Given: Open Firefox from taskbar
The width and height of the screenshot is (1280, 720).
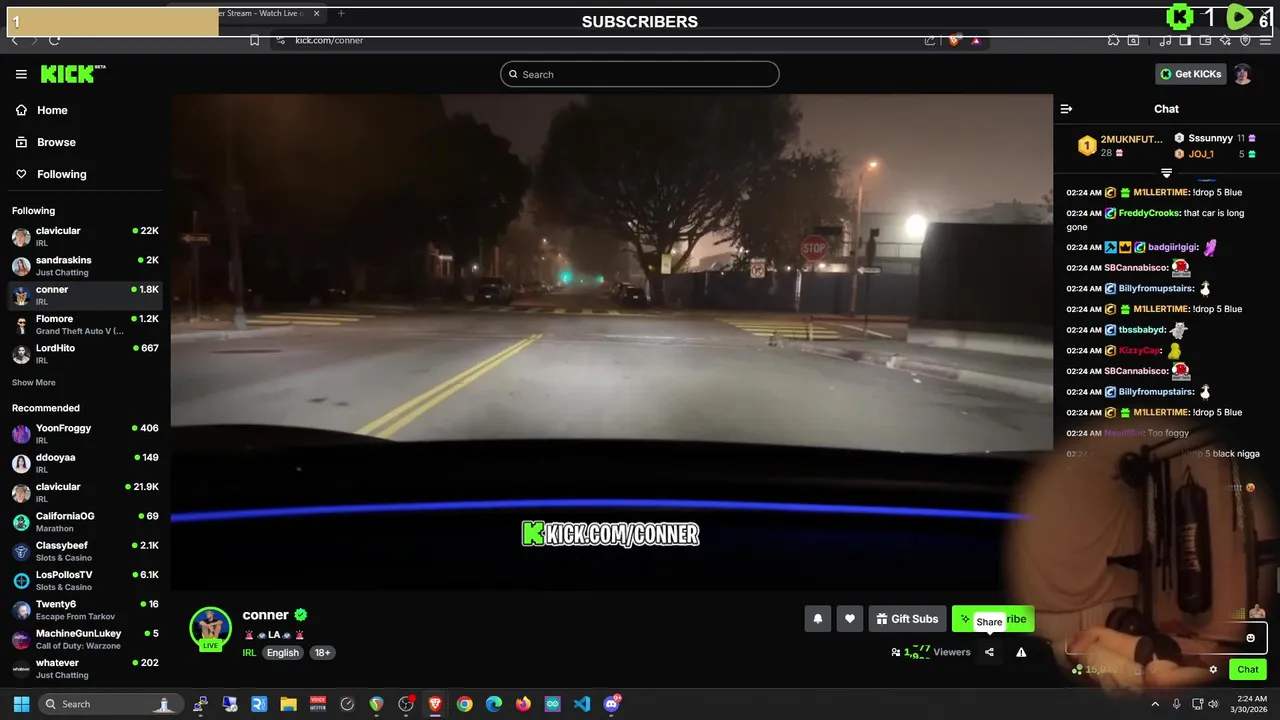Looking at the screenshot, I should (523, 704).
